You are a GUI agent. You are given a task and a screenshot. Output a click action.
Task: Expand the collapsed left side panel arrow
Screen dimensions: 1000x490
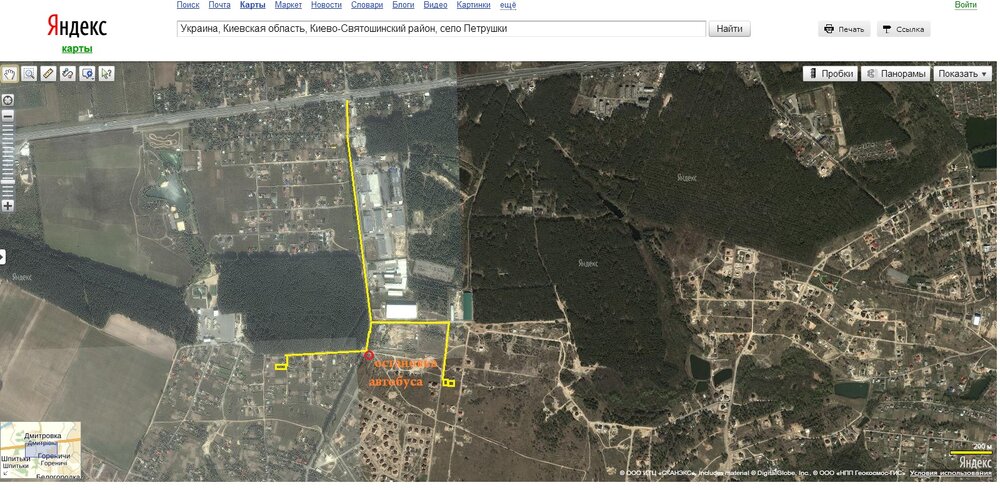3,257
